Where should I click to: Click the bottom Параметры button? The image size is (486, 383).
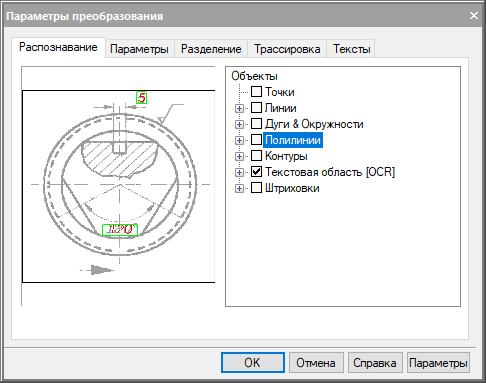coord(438,363)
